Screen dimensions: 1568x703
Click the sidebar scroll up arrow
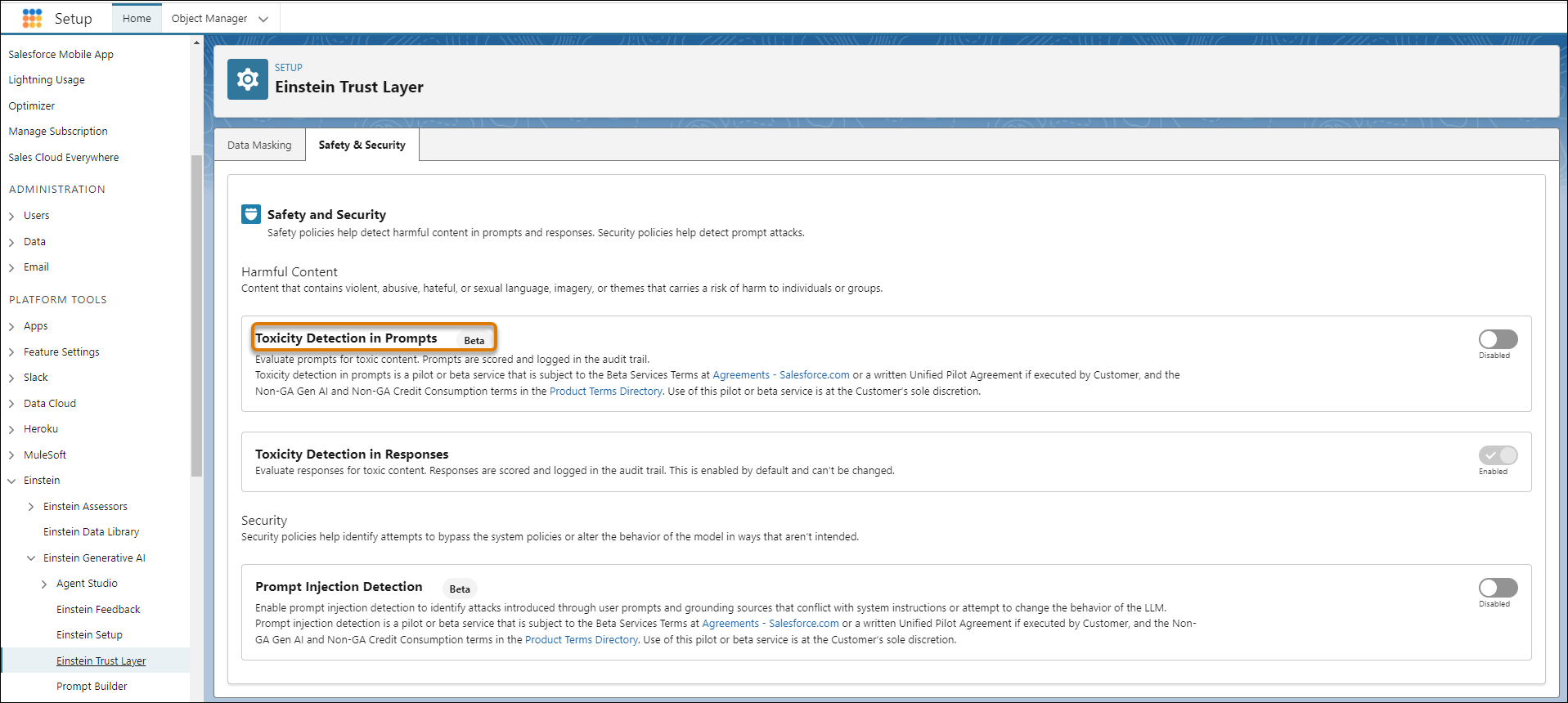point(196,43)
